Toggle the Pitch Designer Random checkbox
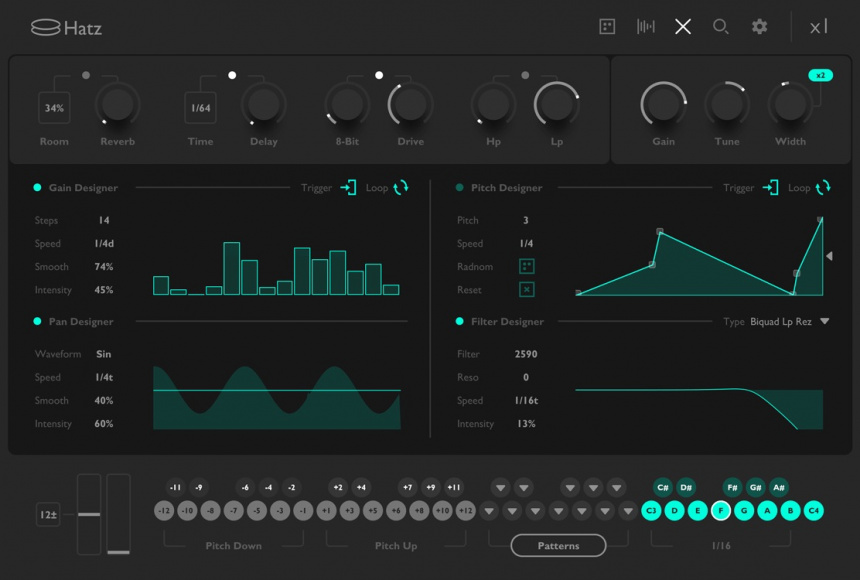The image size is (860, 580). [527, 267]
